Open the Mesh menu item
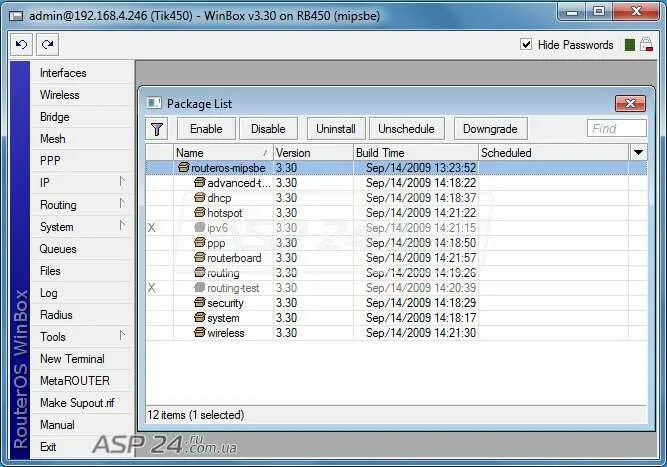The height and width of the screenshot is (467, 667). click(83, 139)
